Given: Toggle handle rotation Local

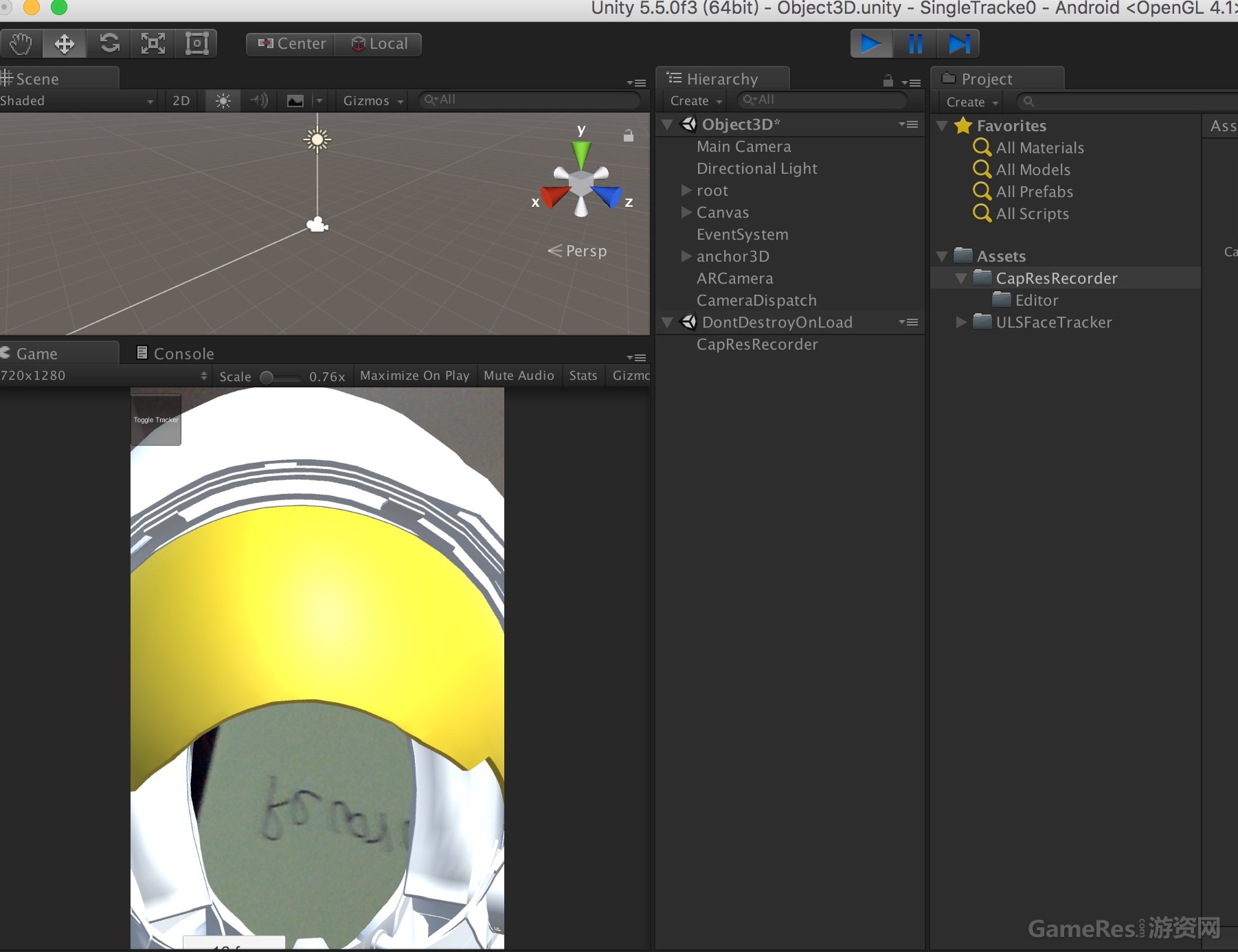Looking at the screenshot, I should point(379,44).
